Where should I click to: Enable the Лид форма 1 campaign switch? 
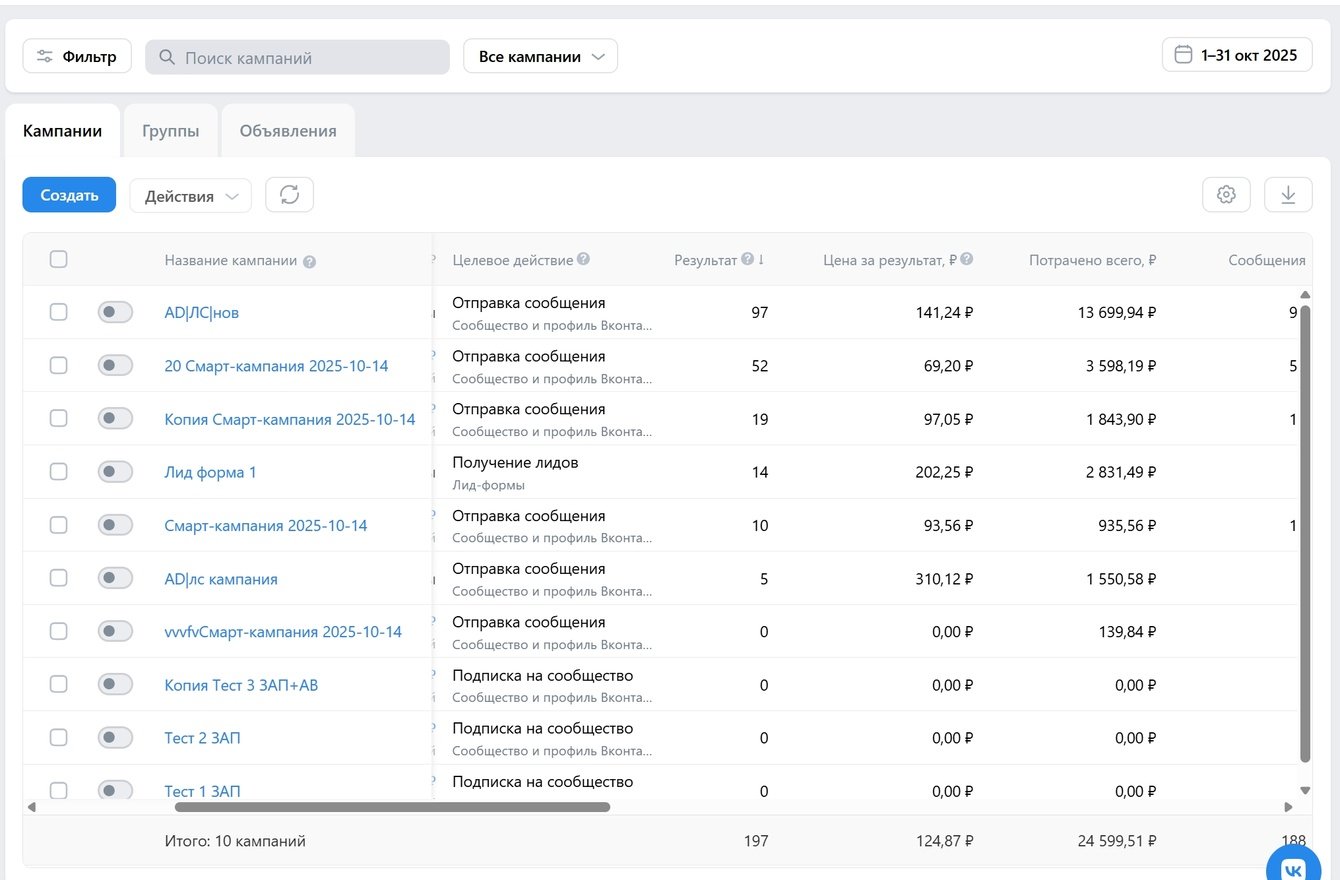click(115, 472)
